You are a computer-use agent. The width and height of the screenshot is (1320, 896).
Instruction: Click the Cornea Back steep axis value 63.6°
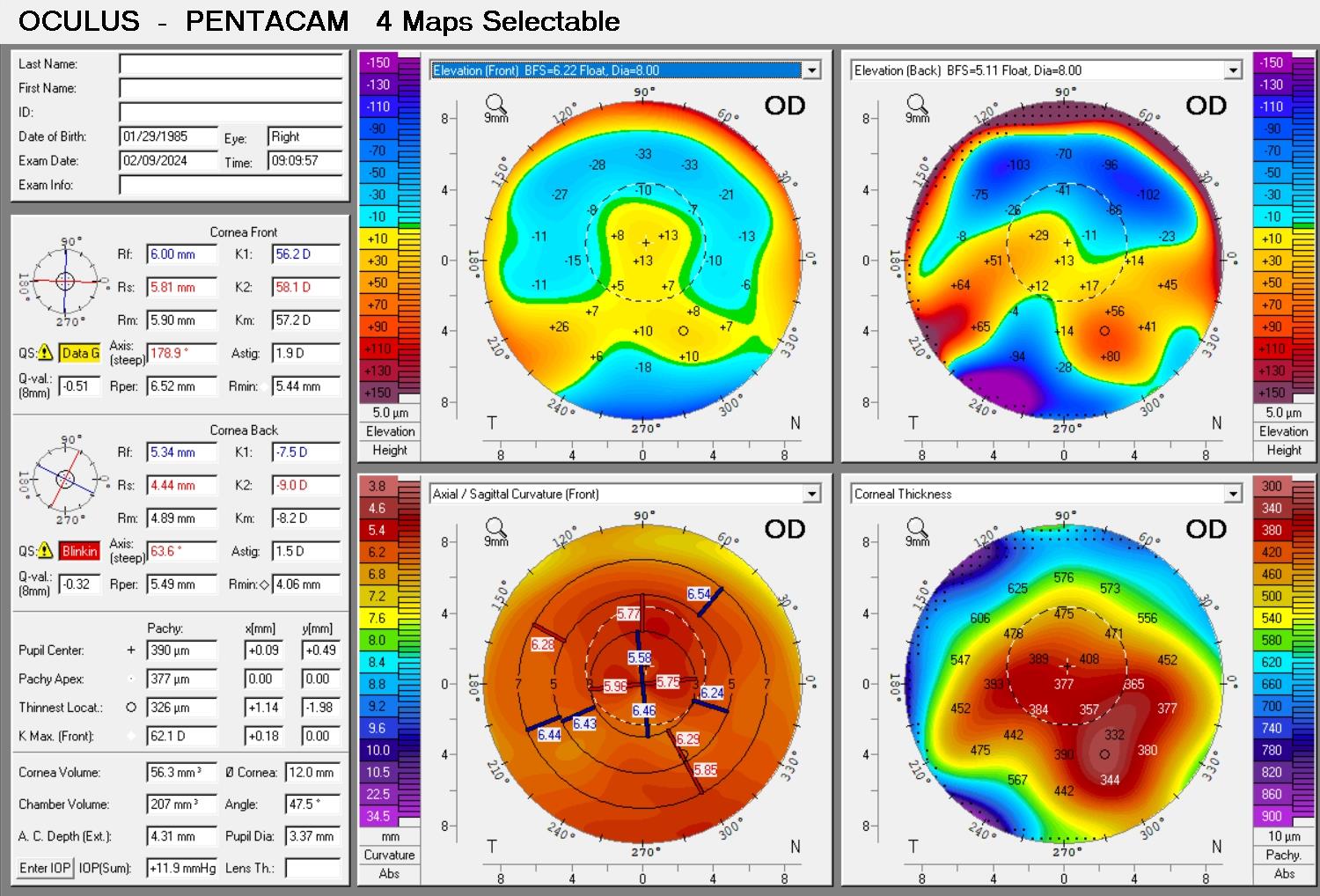click(181, 551)
